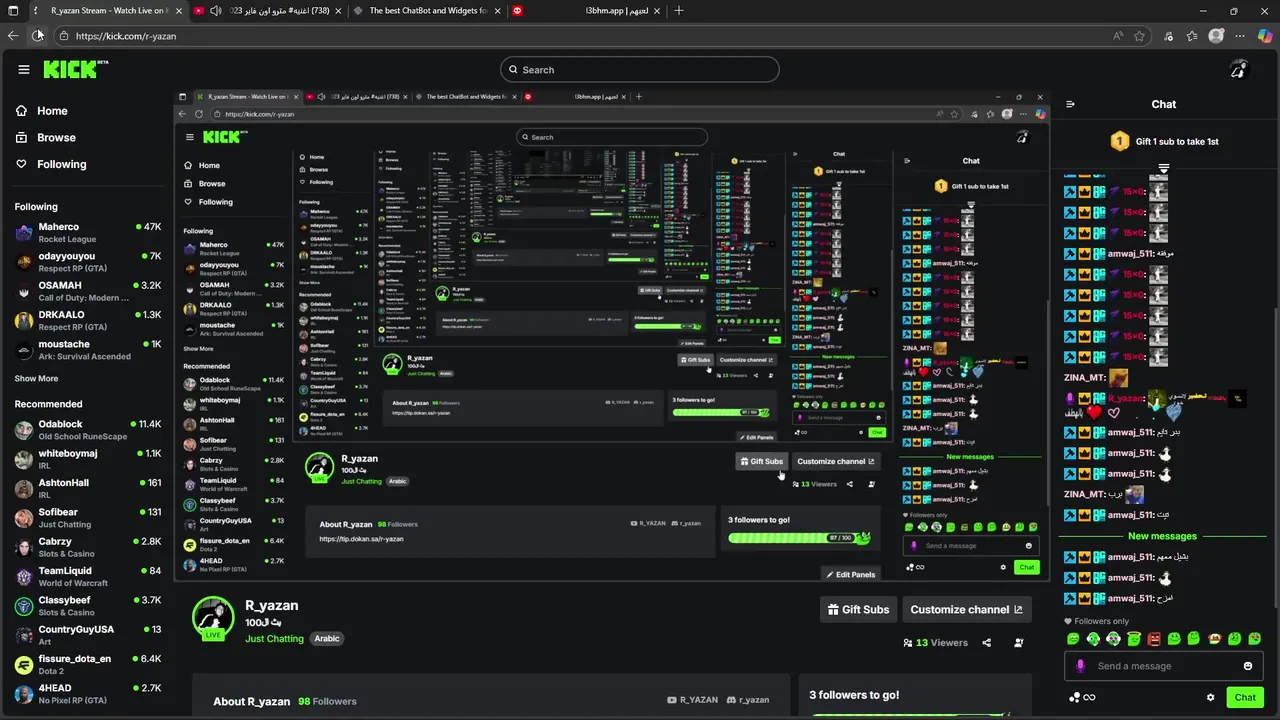
Task: Click moustache channel avatar in sidebar
Action: (x=24, y=350)
